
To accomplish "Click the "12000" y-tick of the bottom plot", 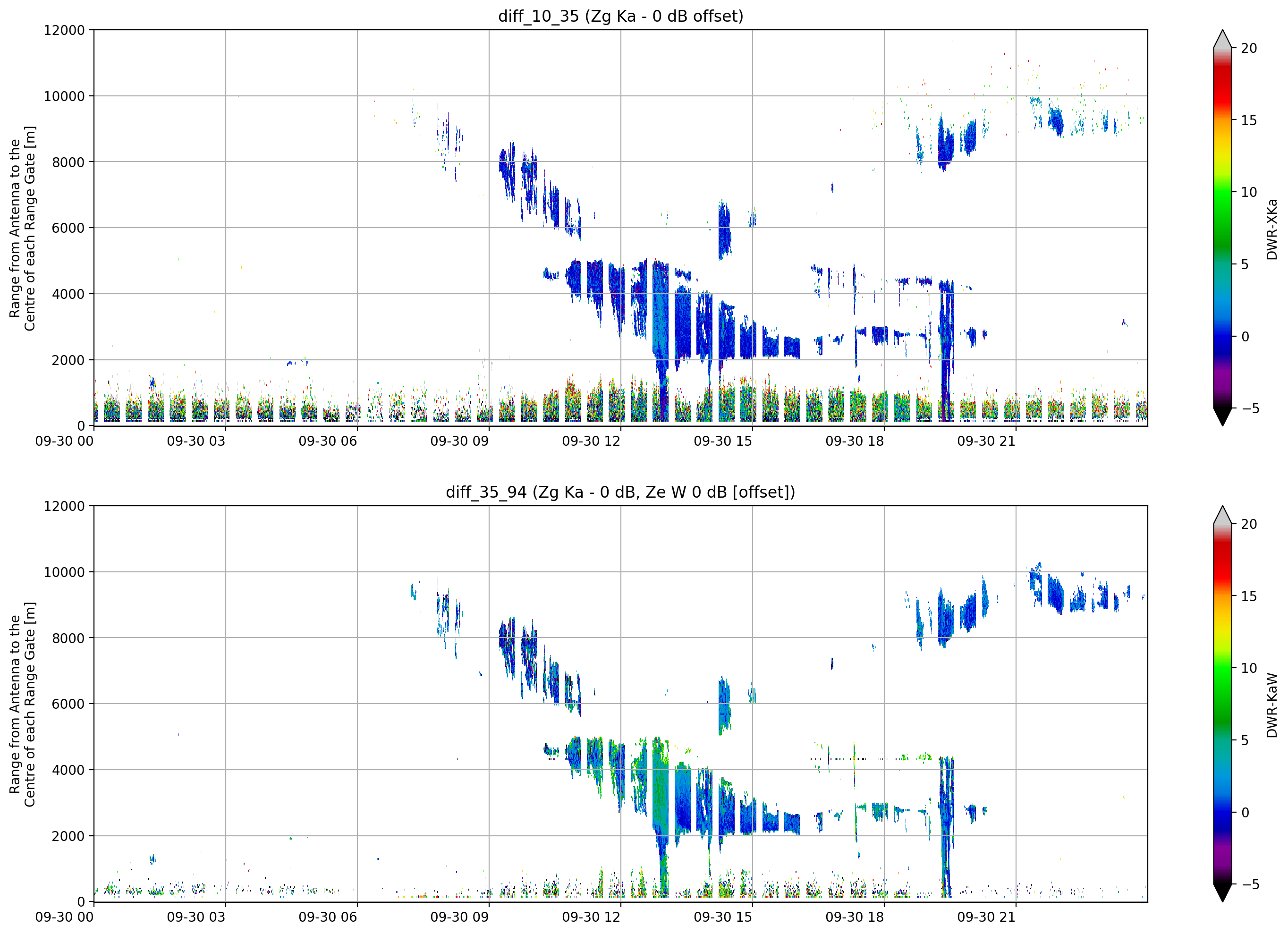I will coord(64,506).
